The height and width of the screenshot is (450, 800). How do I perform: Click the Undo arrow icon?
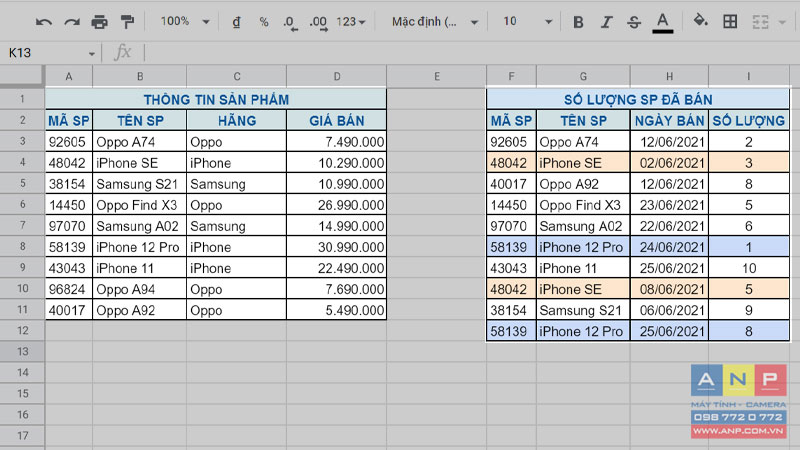tap(44, 22)
